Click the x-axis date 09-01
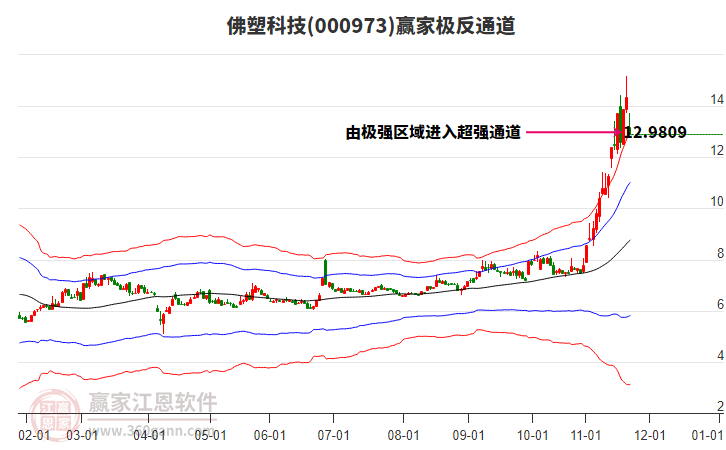Image resolution: width=726 pixels, height=450 pixels. coord(468,436)
